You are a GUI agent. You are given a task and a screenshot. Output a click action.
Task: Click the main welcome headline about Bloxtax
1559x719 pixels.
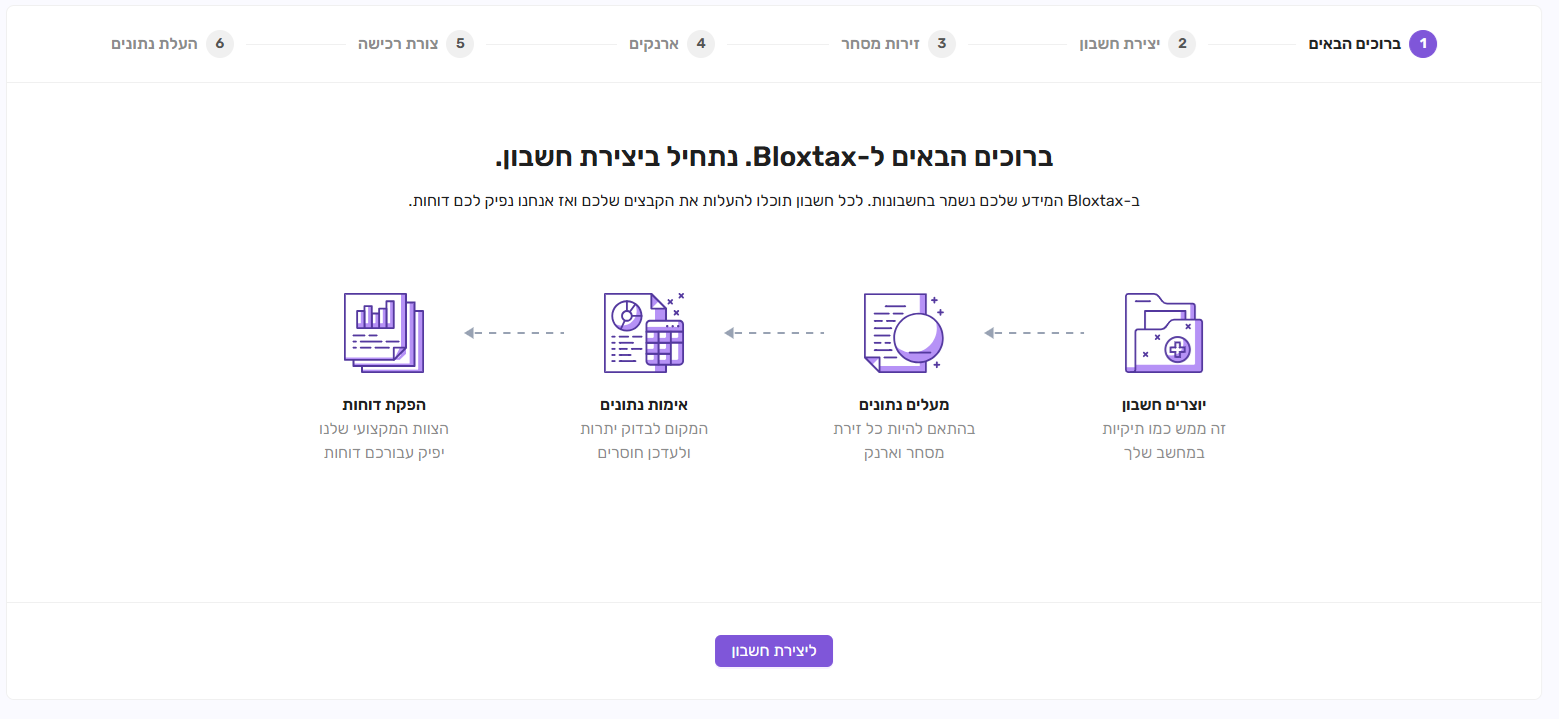pyautogui.click(x=774, y=157)
